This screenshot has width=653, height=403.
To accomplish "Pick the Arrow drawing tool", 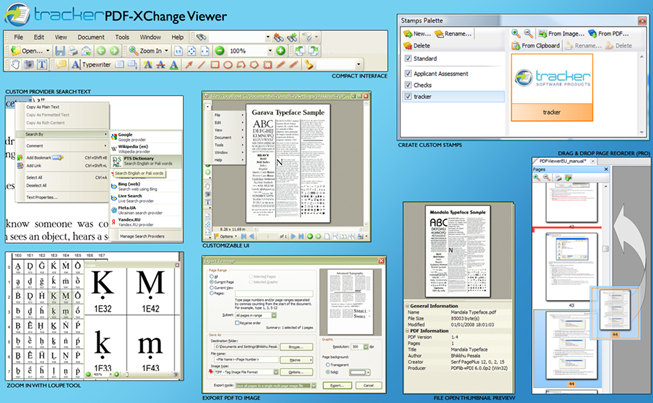I will click(x=189, y=65).
